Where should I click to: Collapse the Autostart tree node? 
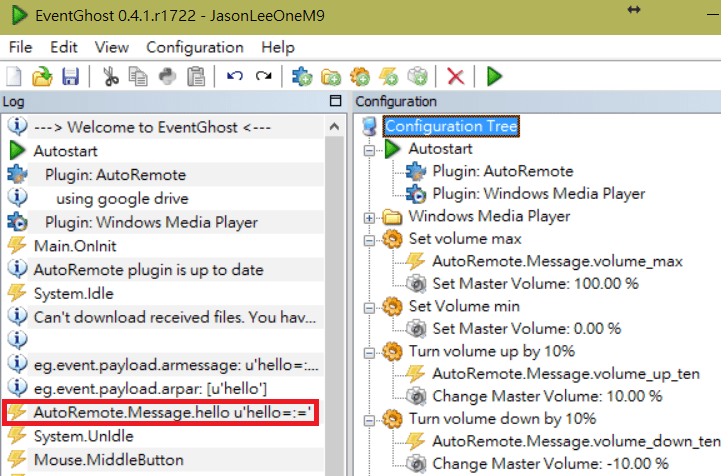372,149
